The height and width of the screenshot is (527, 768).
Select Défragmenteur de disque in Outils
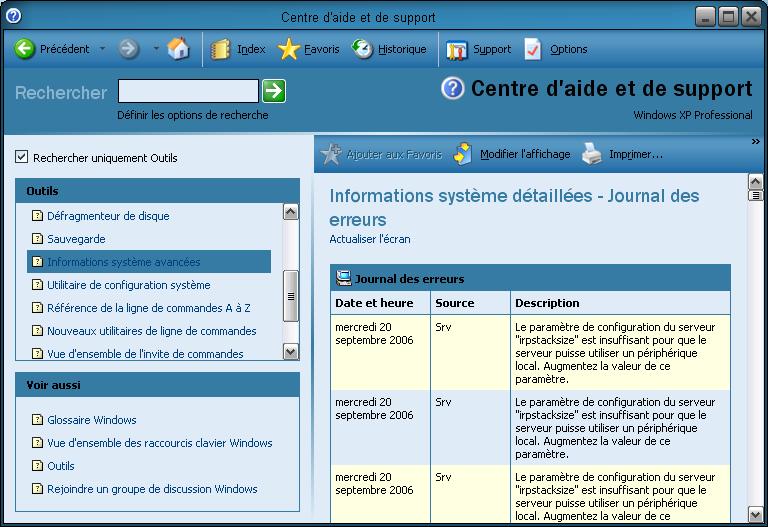click(x=108, y=216)
